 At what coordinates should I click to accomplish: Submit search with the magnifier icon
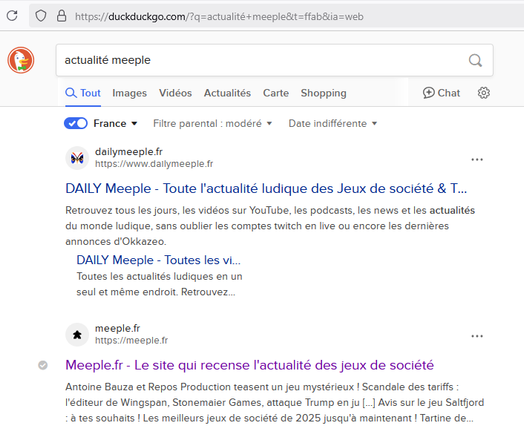tap(475, 60)
